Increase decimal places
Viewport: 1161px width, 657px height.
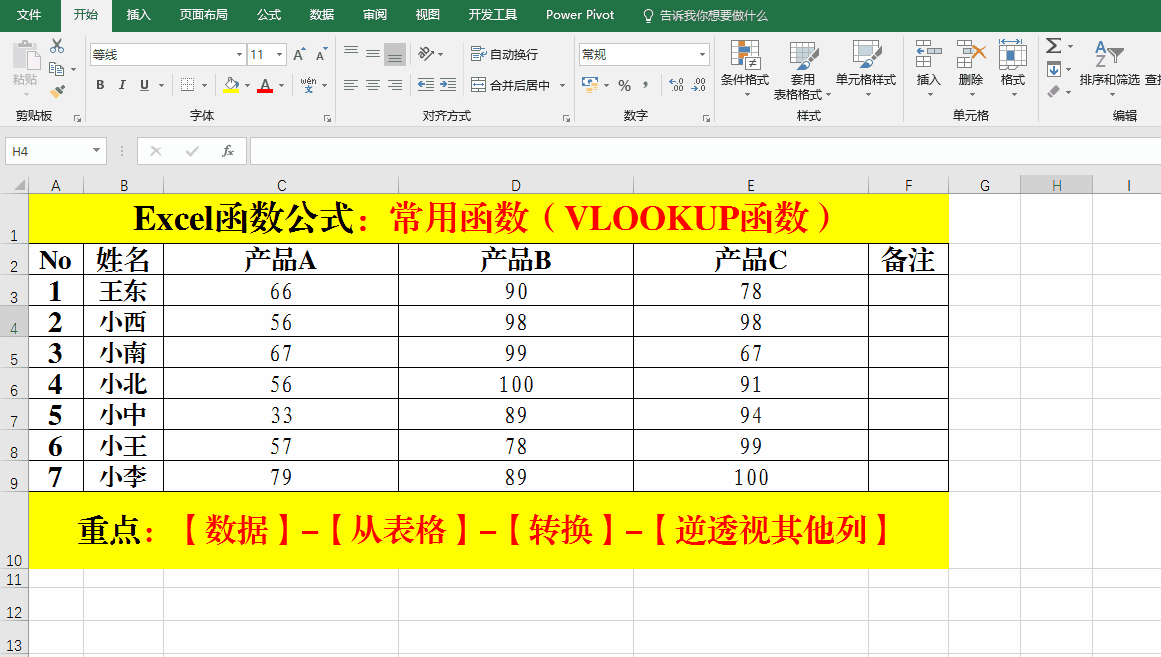click(x=676, y=85)
